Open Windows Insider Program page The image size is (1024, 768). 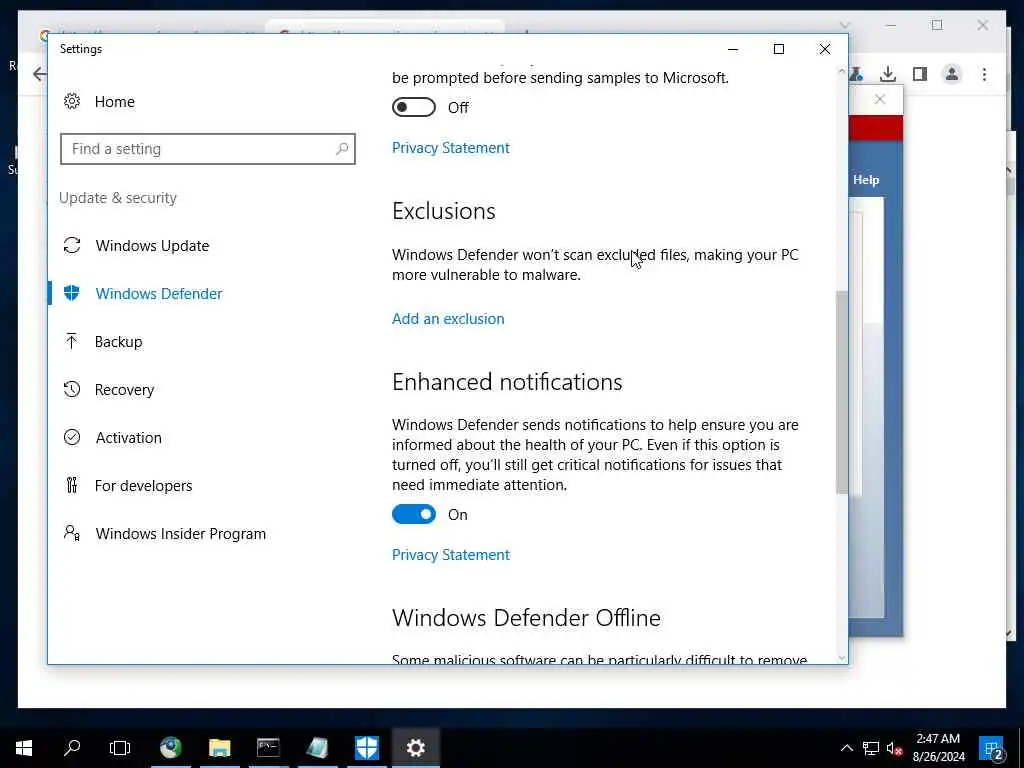pyautogui.click(x=180, y=534)
